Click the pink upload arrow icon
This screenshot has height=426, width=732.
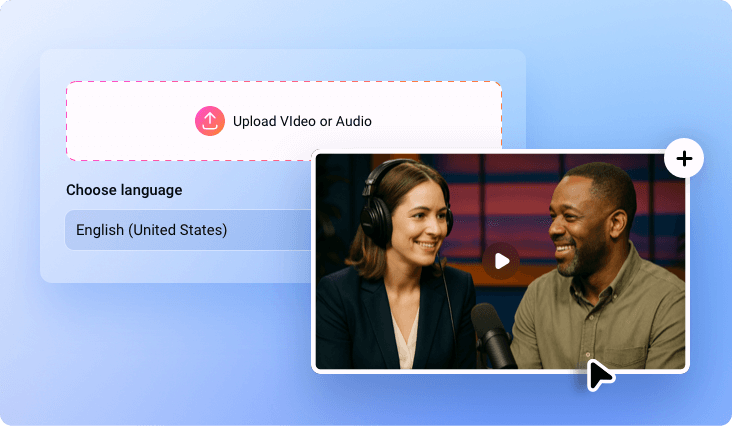click(x=210, y=121)
